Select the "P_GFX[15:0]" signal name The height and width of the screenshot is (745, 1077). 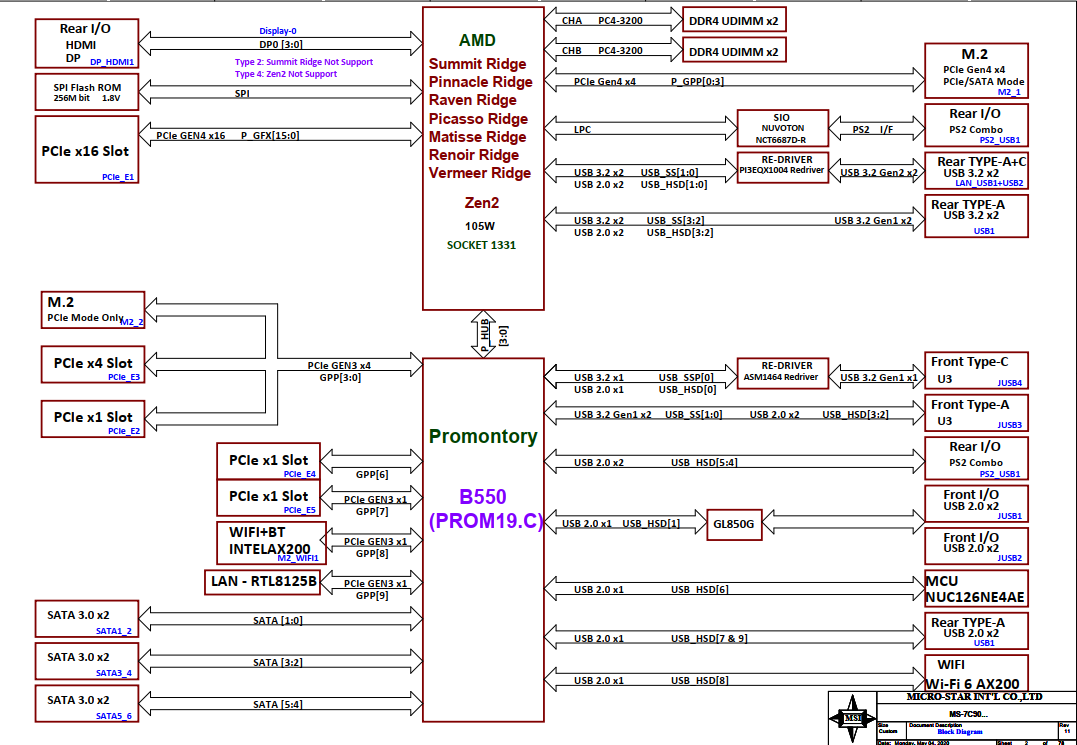(270, 135)
